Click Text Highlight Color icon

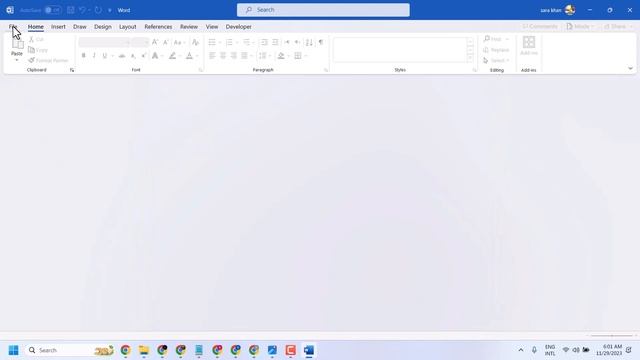(x=173, y=56)
